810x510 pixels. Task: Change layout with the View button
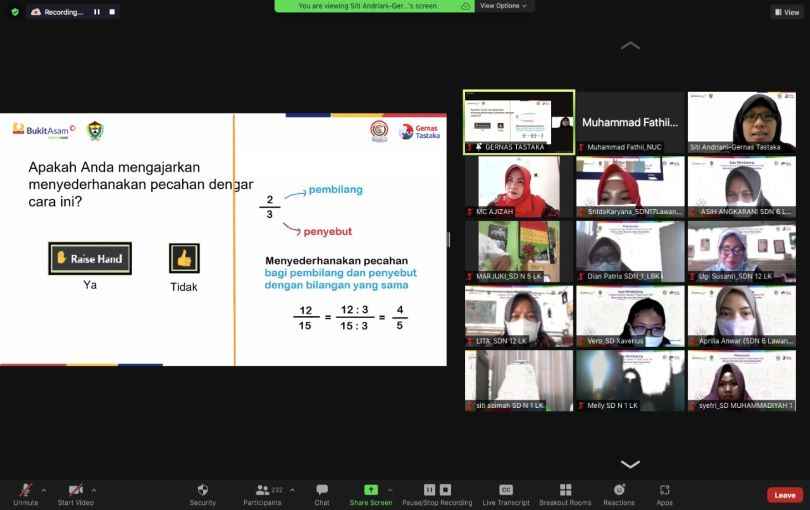tap(787, 12)
